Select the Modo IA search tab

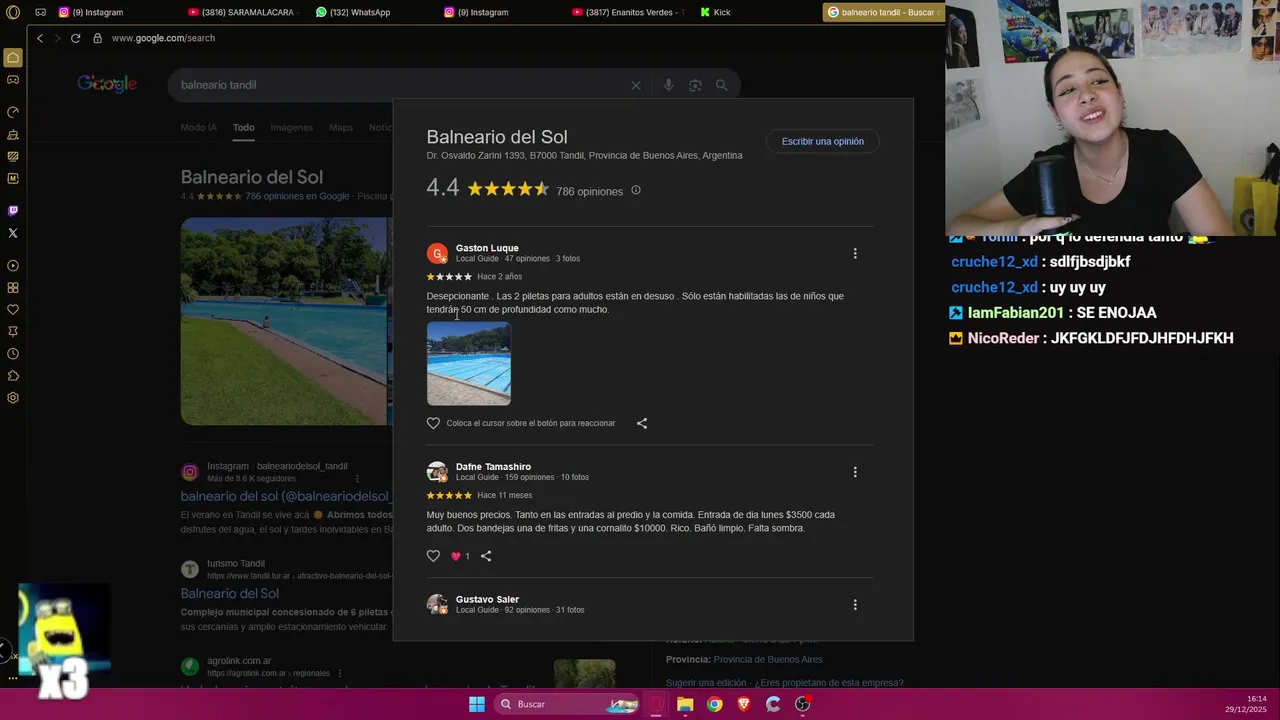(198, 128)
